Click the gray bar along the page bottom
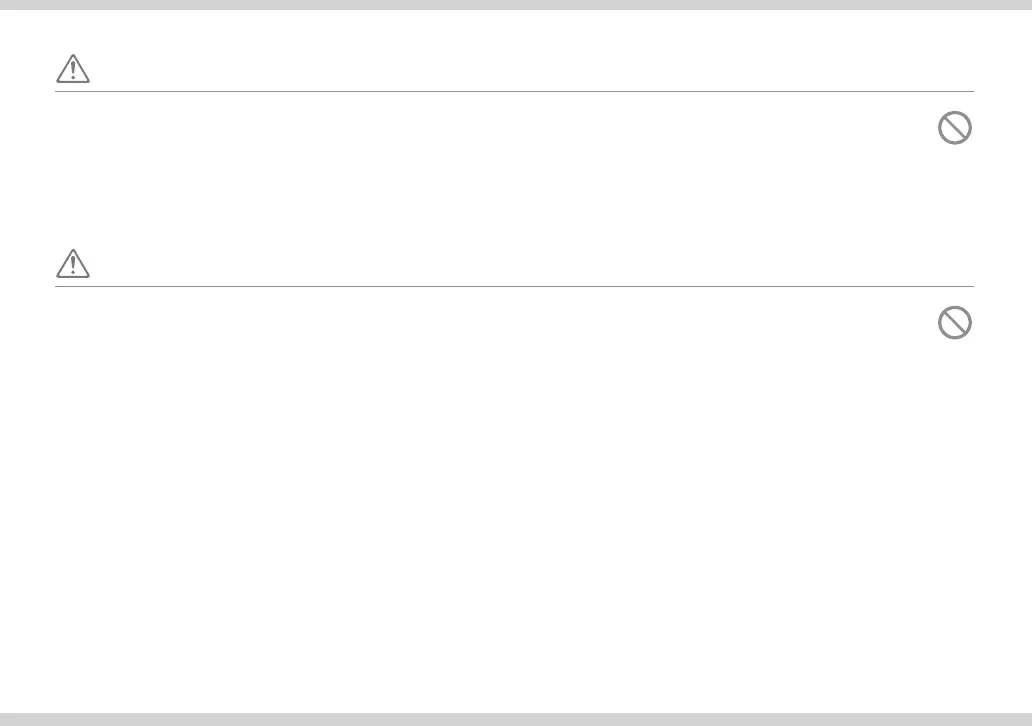 [x=516, y=719]
